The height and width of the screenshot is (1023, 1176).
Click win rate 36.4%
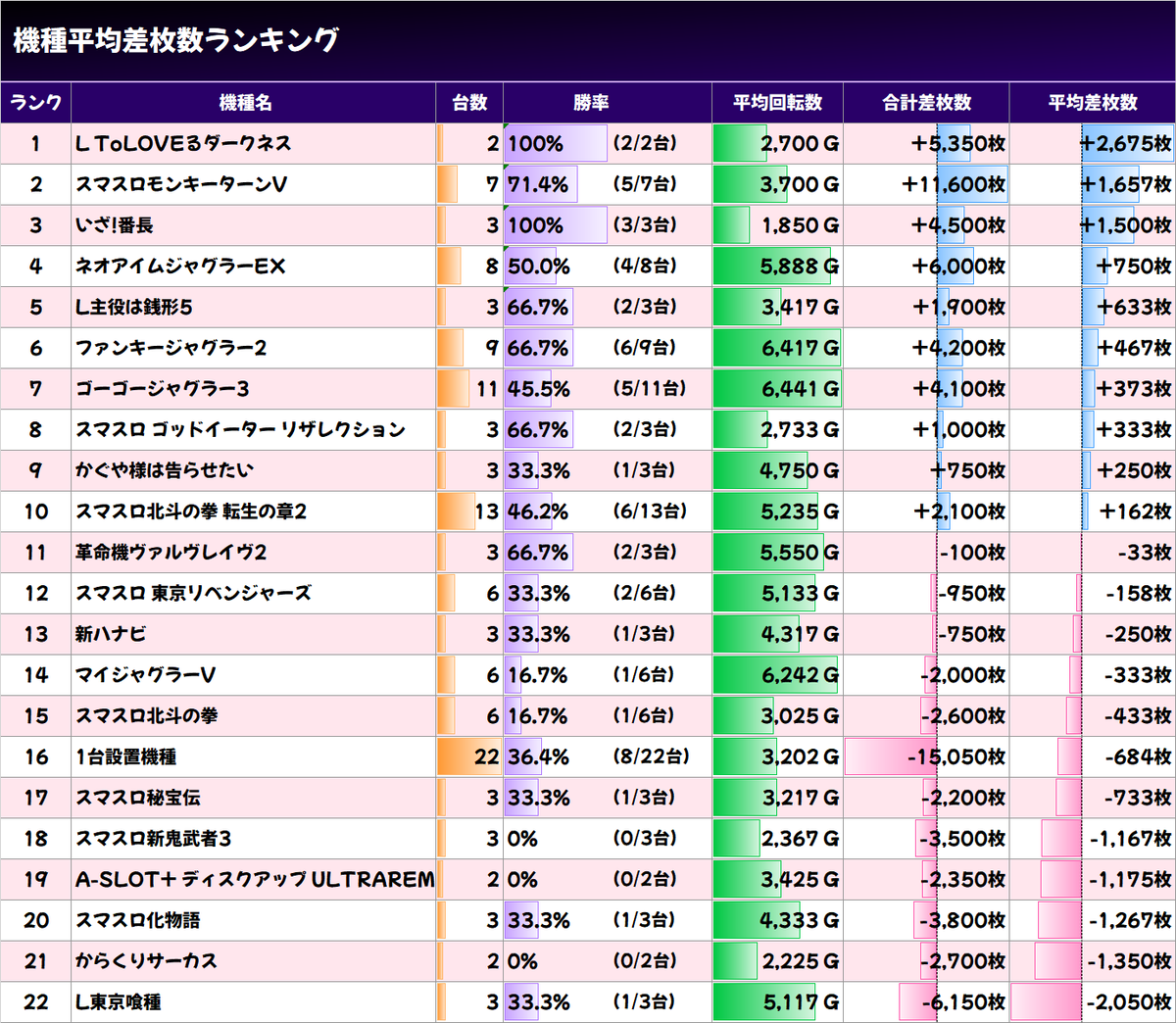click(x=538, y=756)
